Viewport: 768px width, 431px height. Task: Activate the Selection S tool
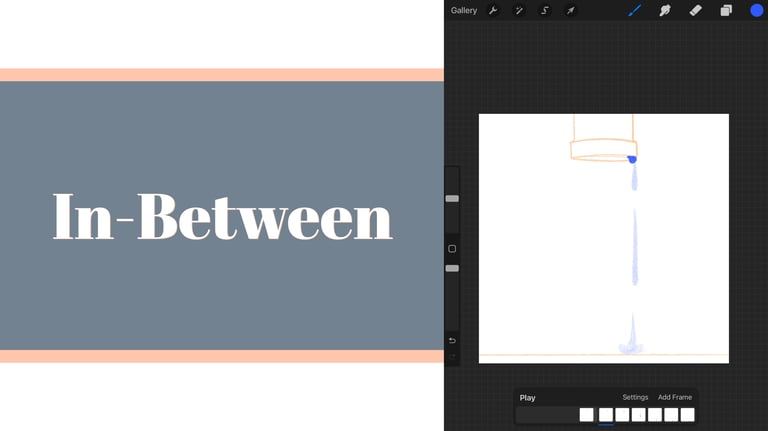545,10
